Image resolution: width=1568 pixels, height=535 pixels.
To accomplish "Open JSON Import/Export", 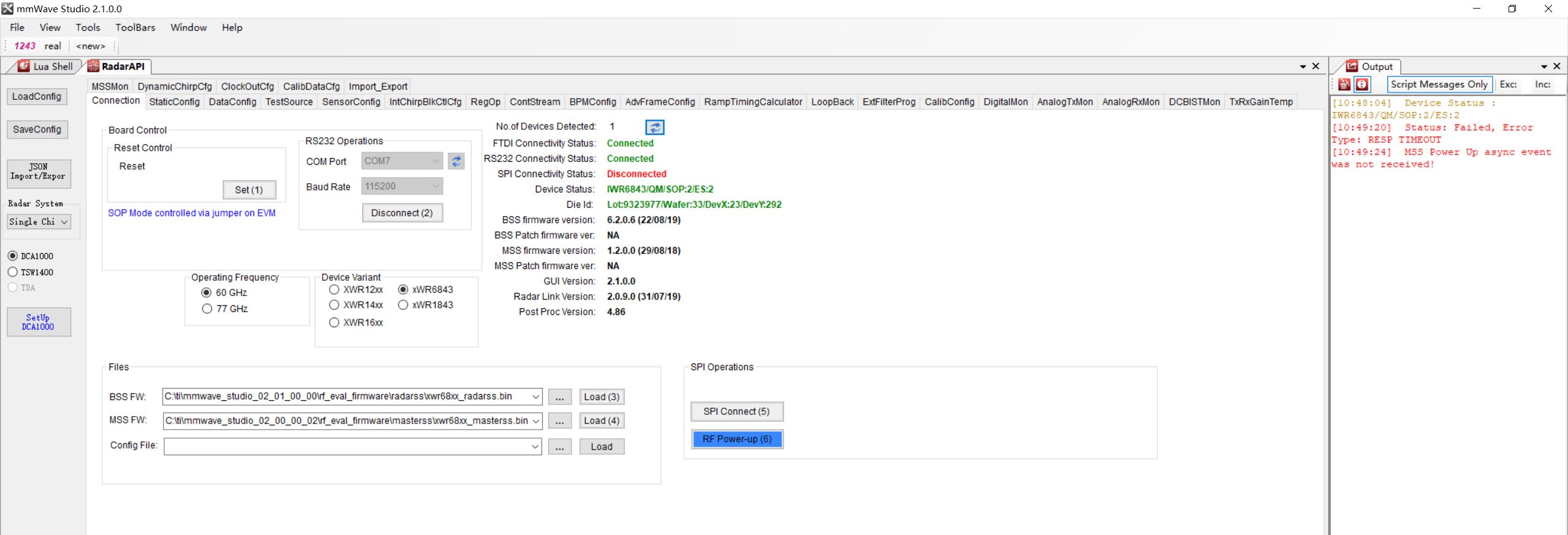I will [38, 173].
